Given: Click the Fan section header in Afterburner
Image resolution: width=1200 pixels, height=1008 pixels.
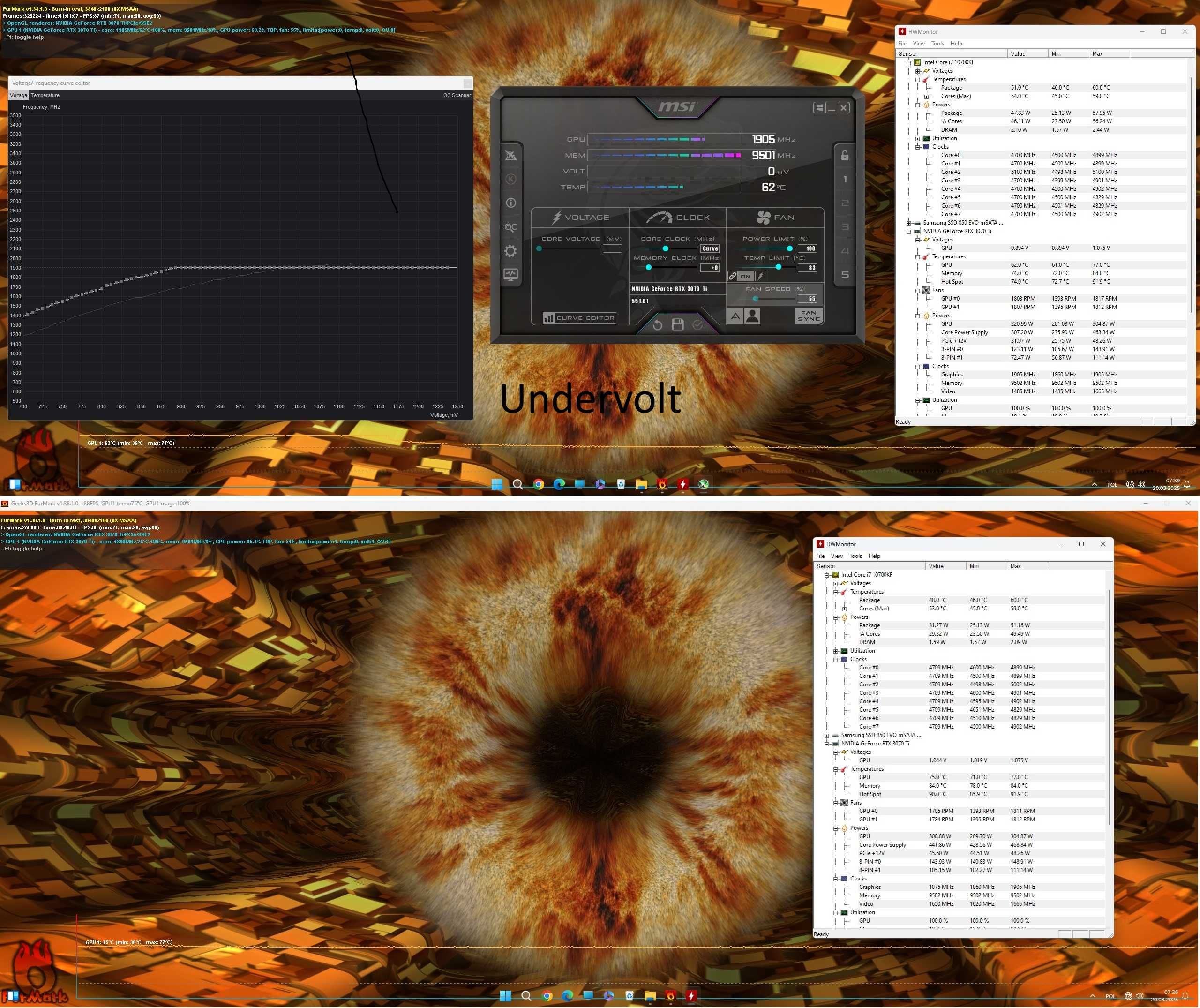Looking at the screenshot, I should click(x=775, y=217).
